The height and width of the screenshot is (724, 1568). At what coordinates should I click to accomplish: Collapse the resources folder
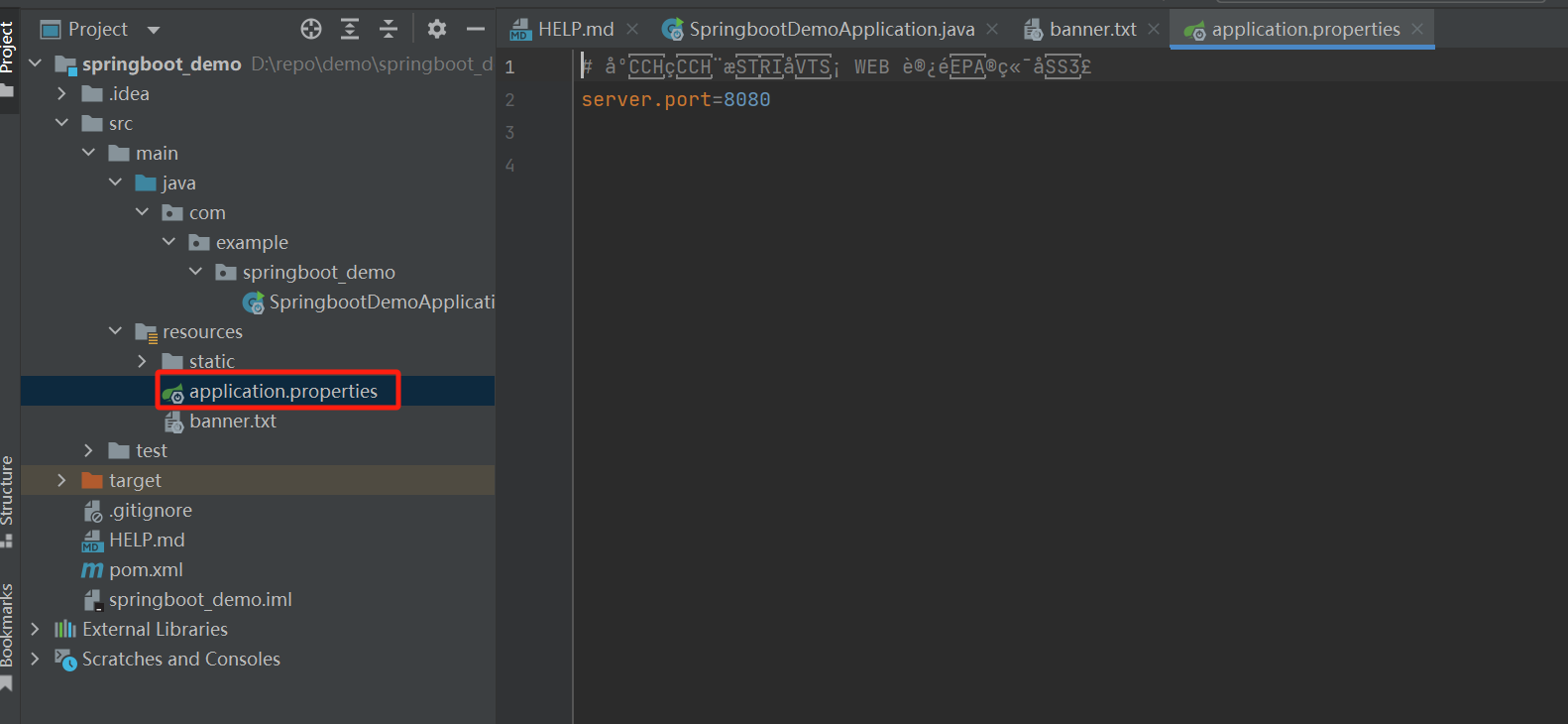[x=116, y=331]
